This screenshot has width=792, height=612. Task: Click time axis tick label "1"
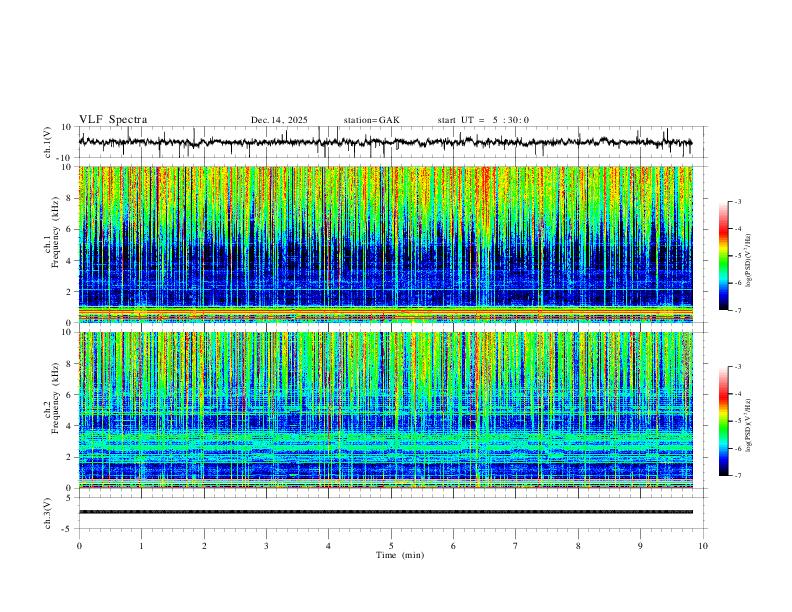[x=141, y=546]
